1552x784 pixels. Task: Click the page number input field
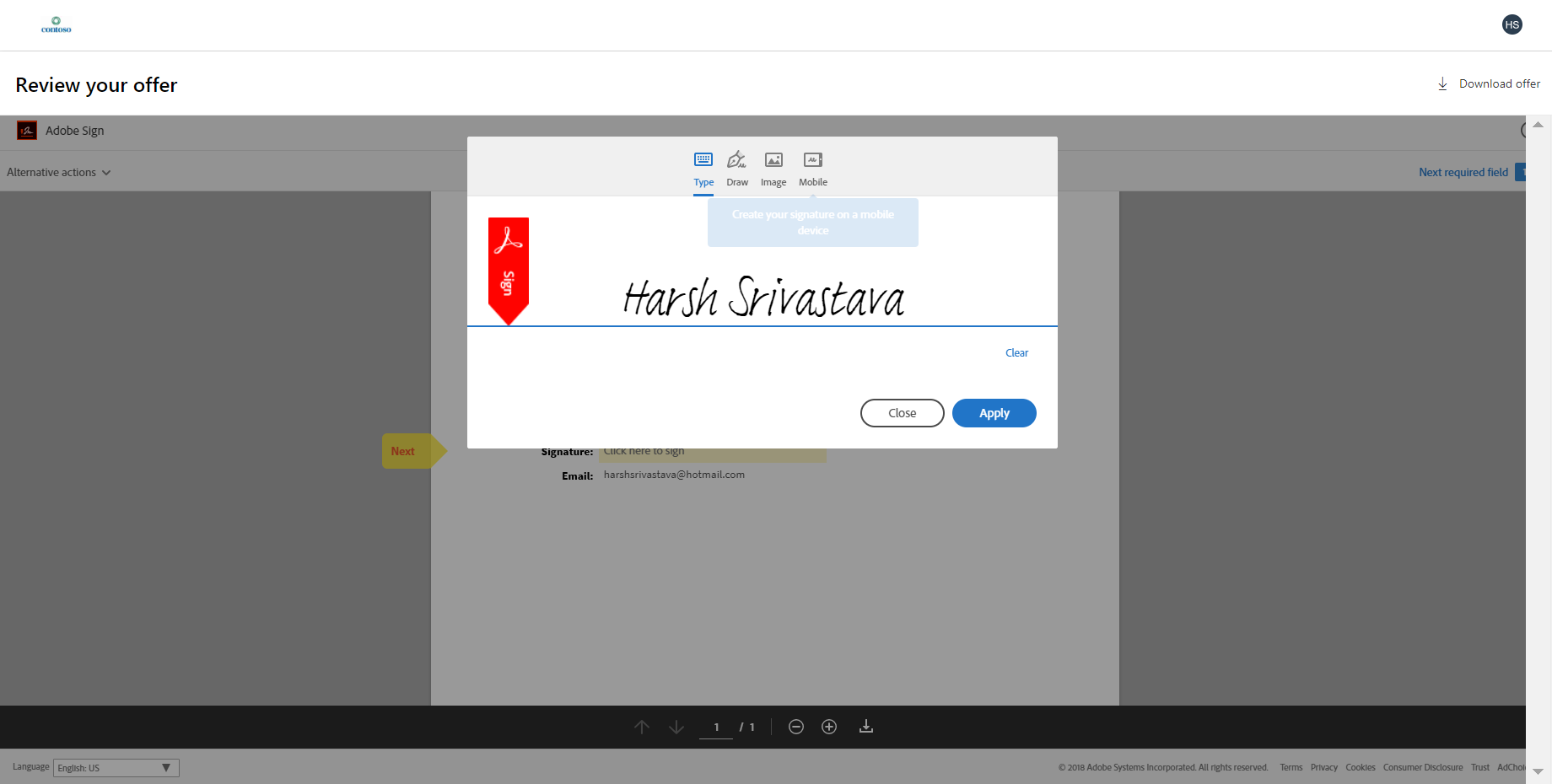(x=715, y=726)
